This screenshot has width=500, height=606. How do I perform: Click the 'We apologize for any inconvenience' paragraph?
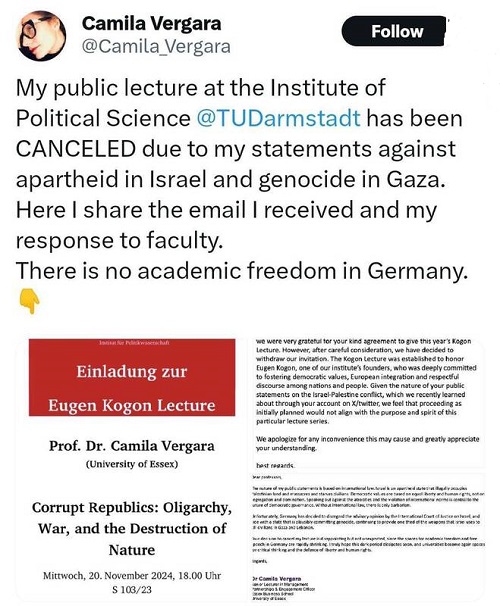[367, 444]
